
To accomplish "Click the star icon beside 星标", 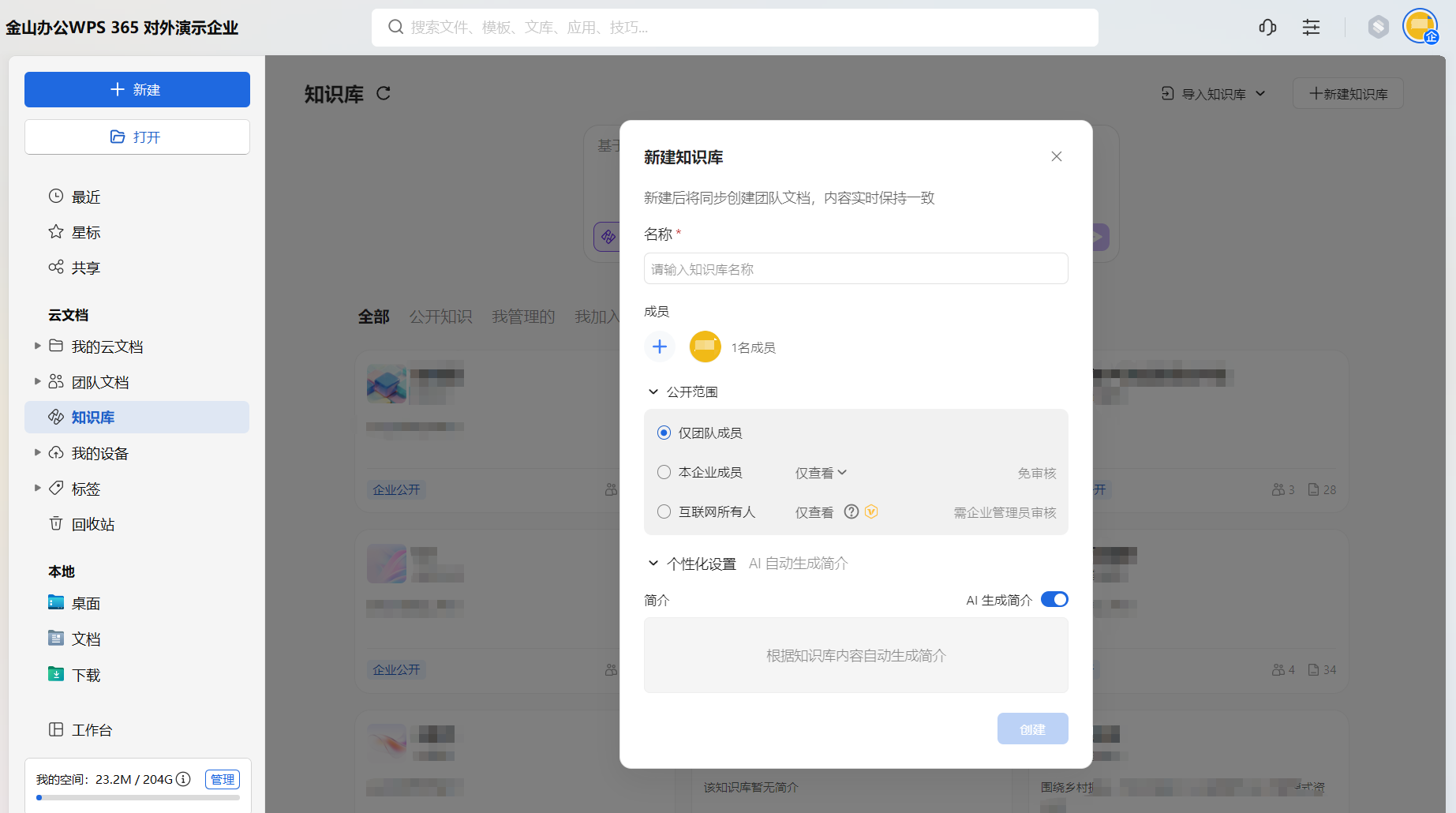I will (56, 231).
